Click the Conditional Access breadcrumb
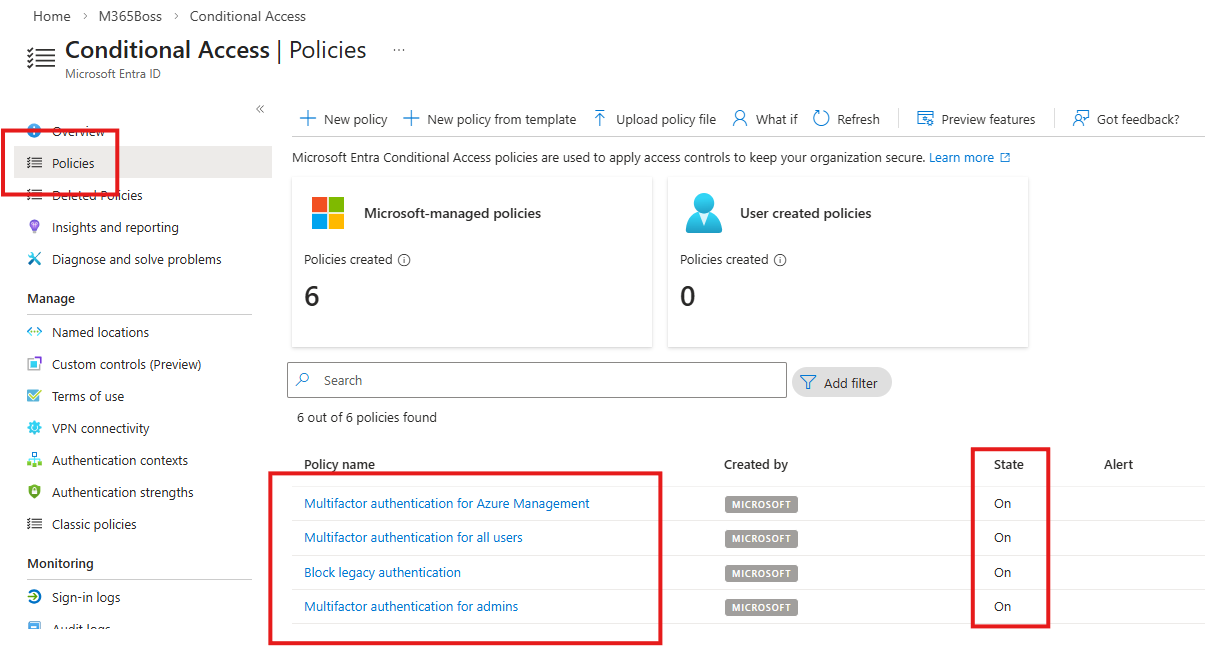 click(248, 16)
